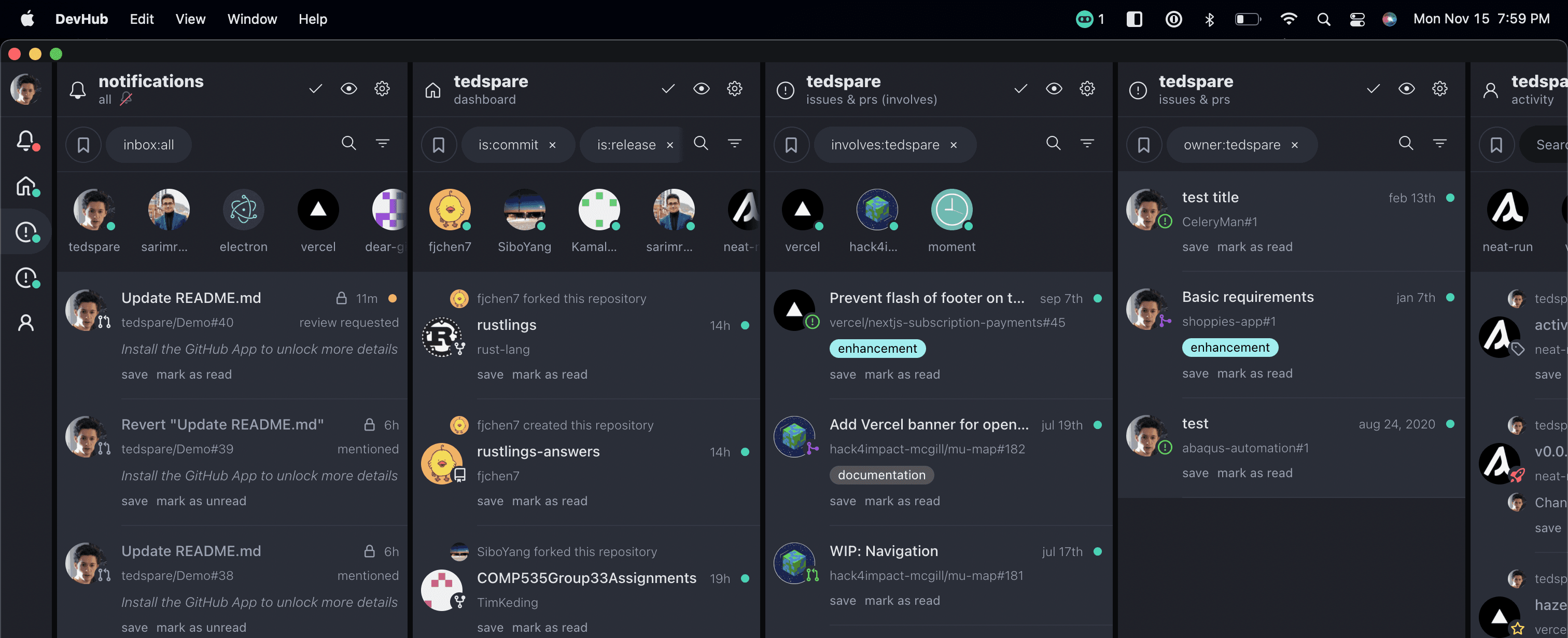Click the tedspare user avatar in sidebar
This screenshot has height=638, width=1568.
pos(26,88)
